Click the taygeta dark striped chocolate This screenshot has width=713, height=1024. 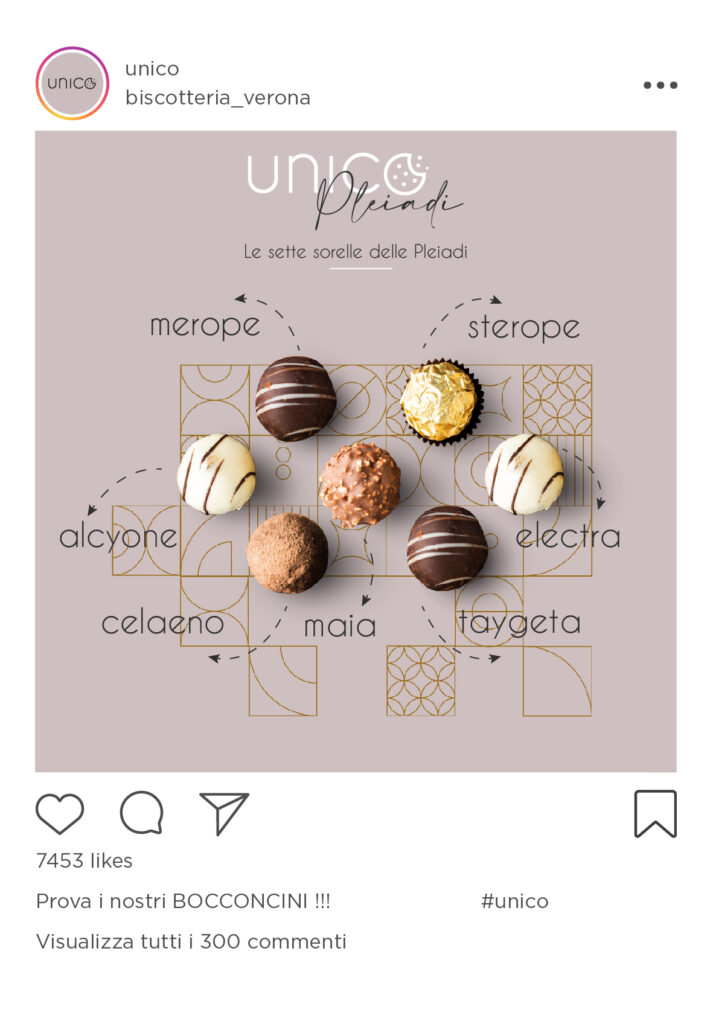pos(447,548)
